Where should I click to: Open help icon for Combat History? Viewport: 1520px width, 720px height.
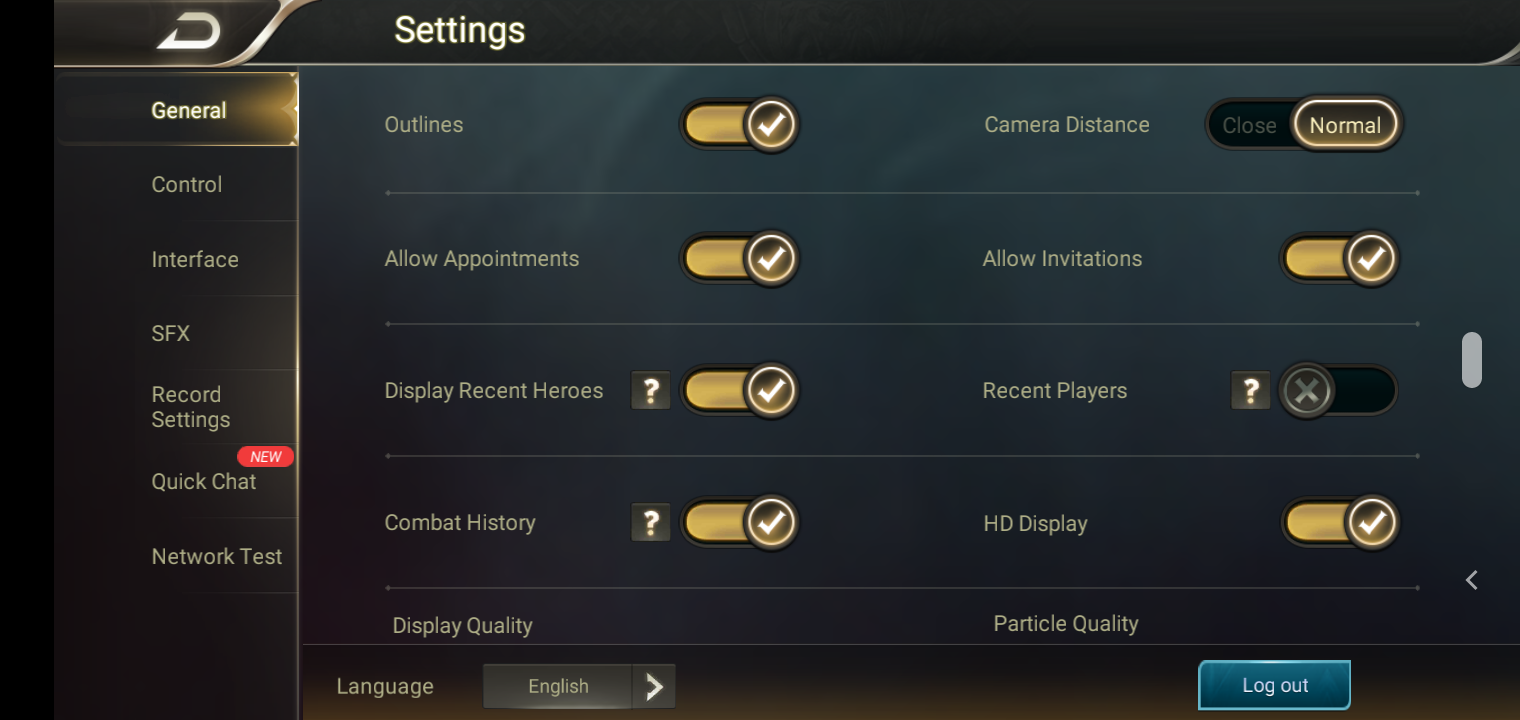[x=650, y=522]
